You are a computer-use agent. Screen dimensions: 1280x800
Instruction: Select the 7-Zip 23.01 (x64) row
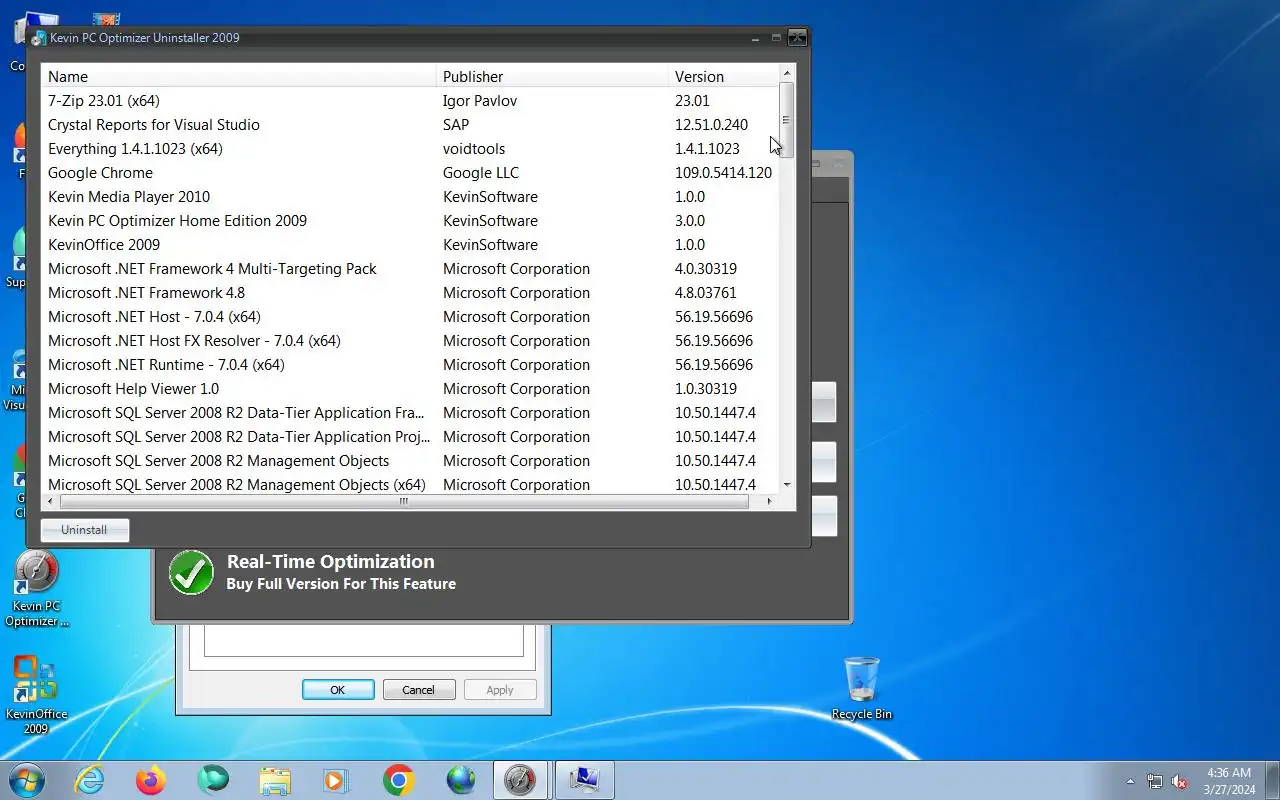(409, 101)
